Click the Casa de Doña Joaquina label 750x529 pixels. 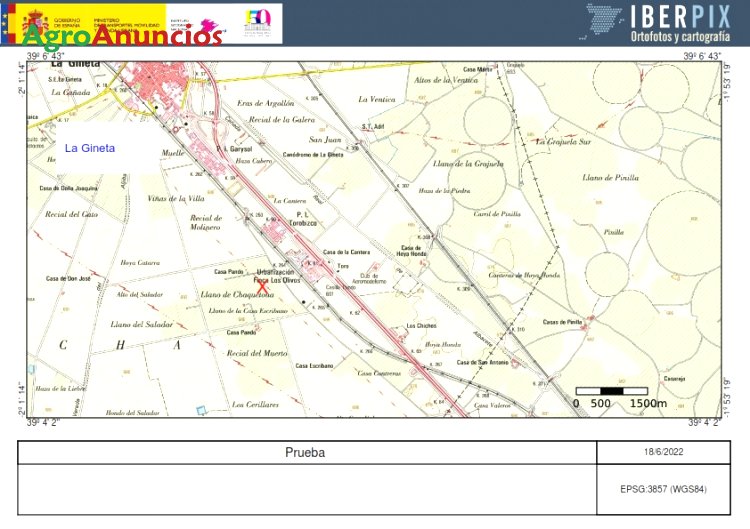pyautogui.click(x=68, y=188)
